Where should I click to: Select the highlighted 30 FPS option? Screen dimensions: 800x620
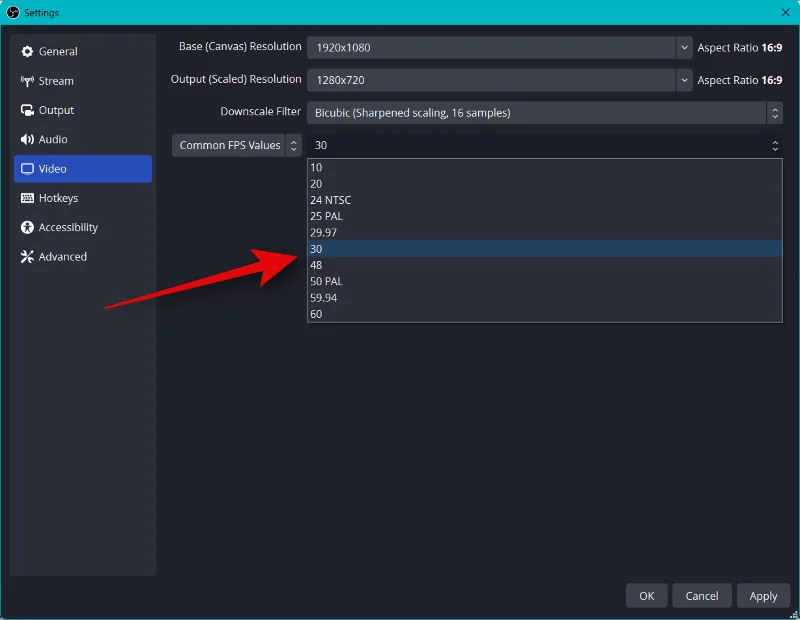point(544,249)
